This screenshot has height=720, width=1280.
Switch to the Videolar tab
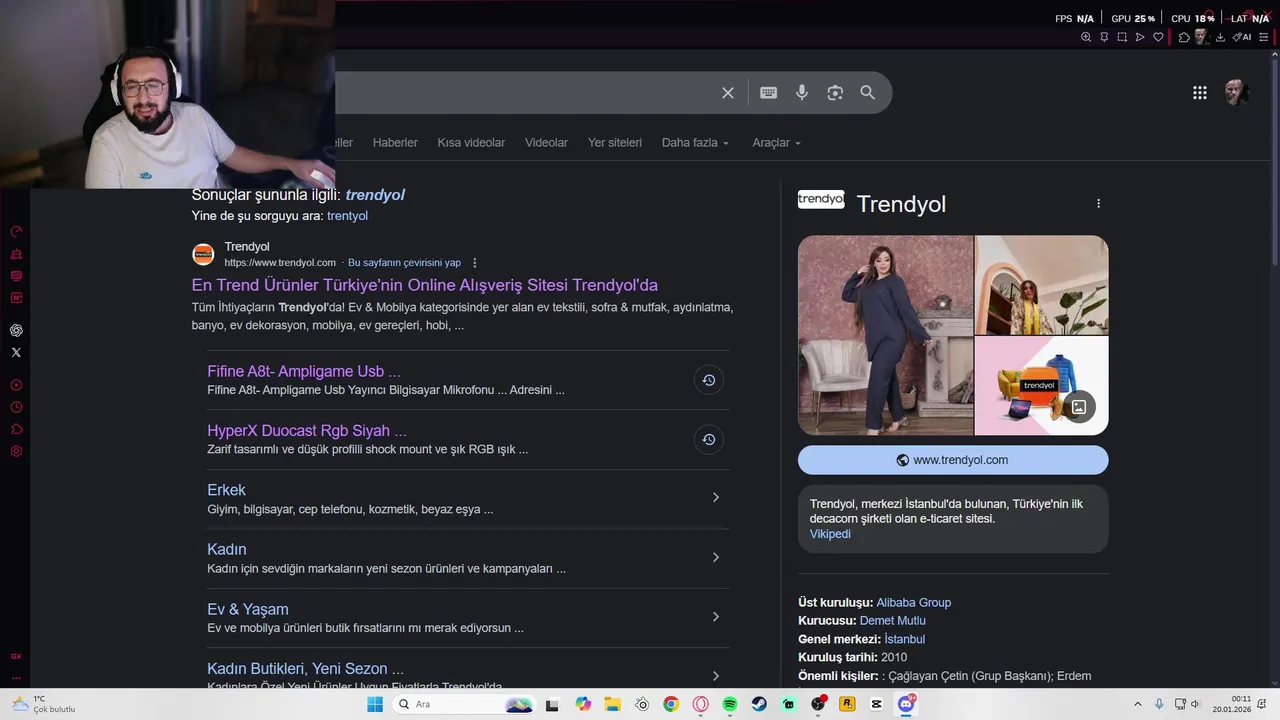point(546,143)
